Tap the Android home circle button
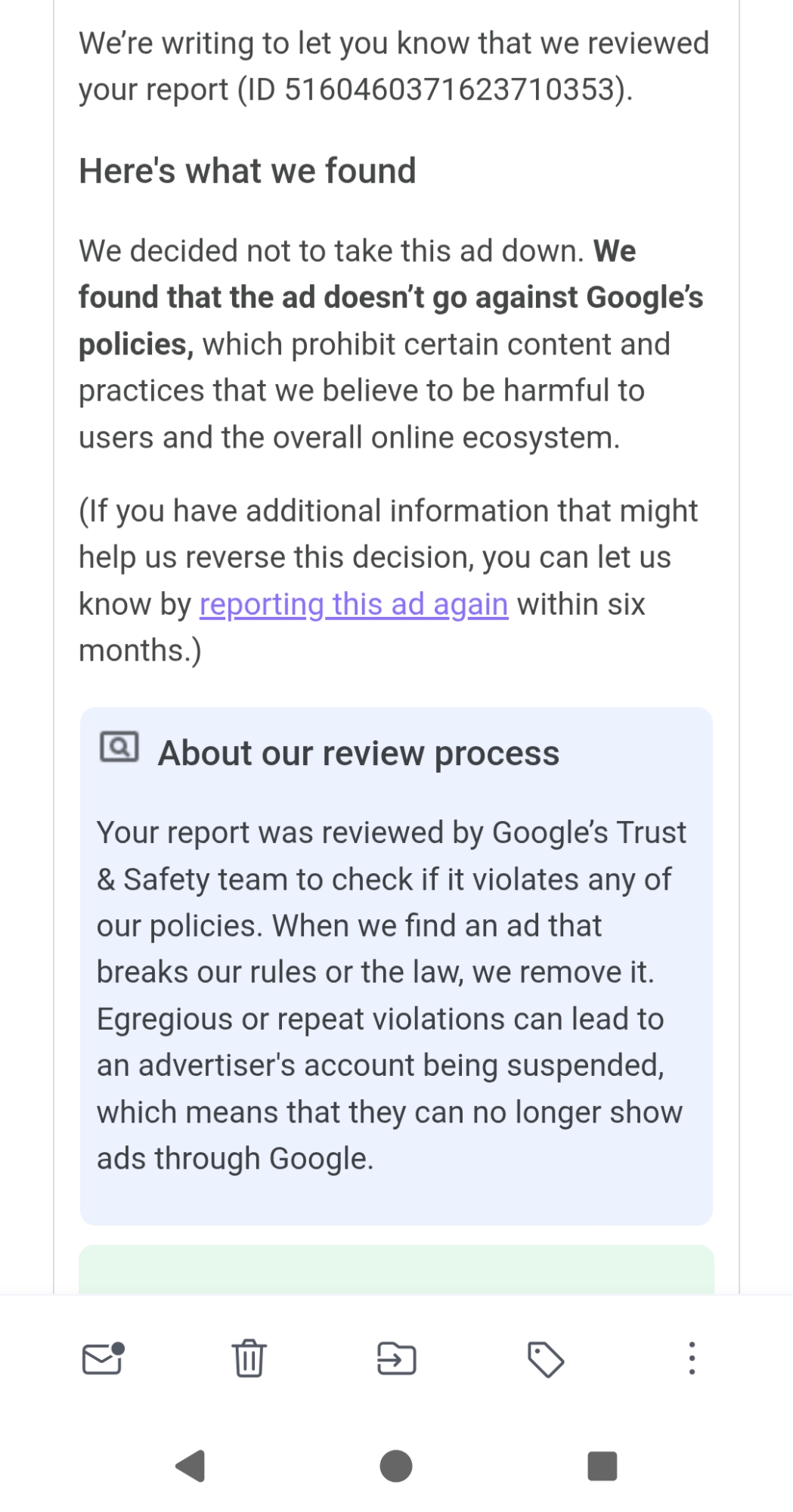 [x=396, y=1467]
